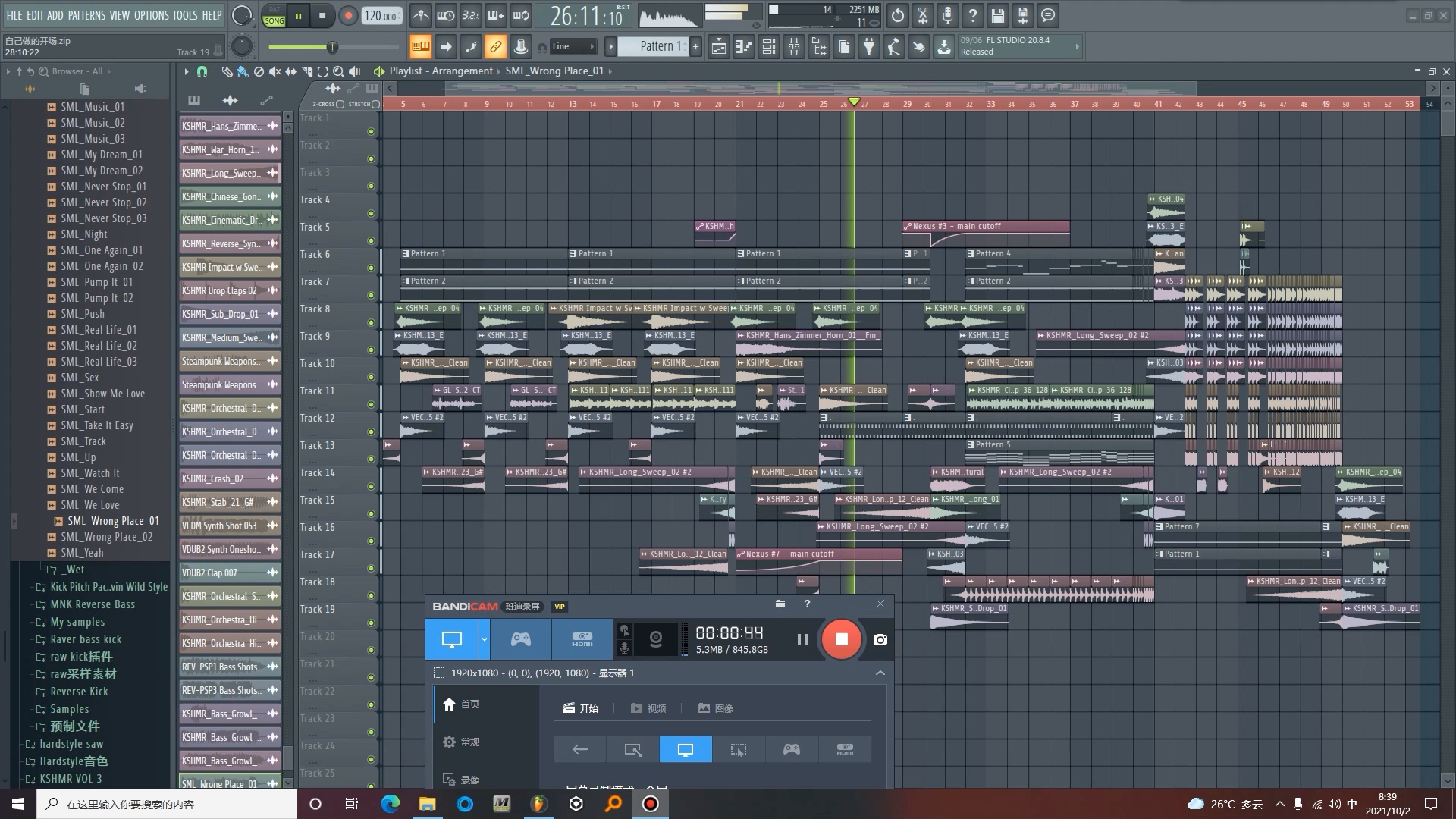
Task: Toggle Bandicam mouse cursor effect
Action: pos(624,630)
